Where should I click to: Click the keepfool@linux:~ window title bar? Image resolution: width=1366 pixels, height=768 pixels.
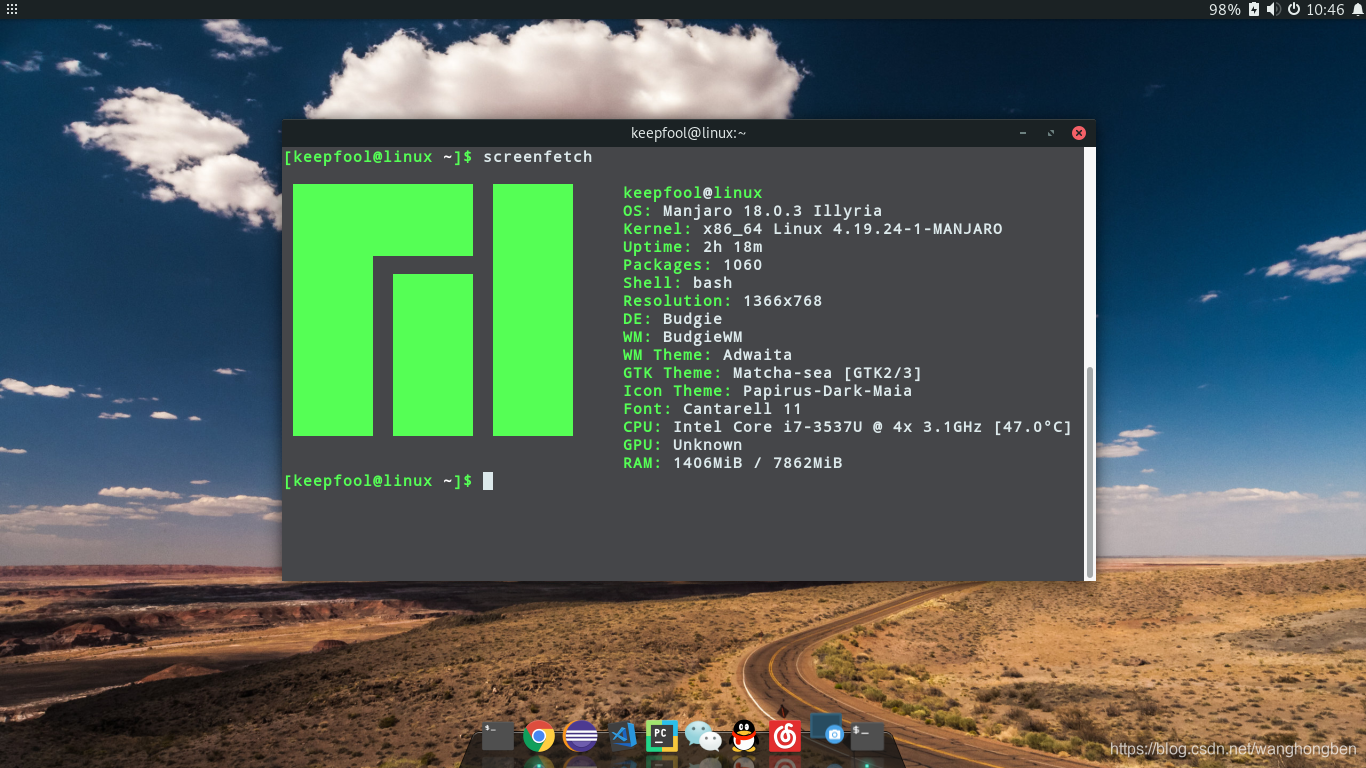pyautogui.click(x=688, y=133)
